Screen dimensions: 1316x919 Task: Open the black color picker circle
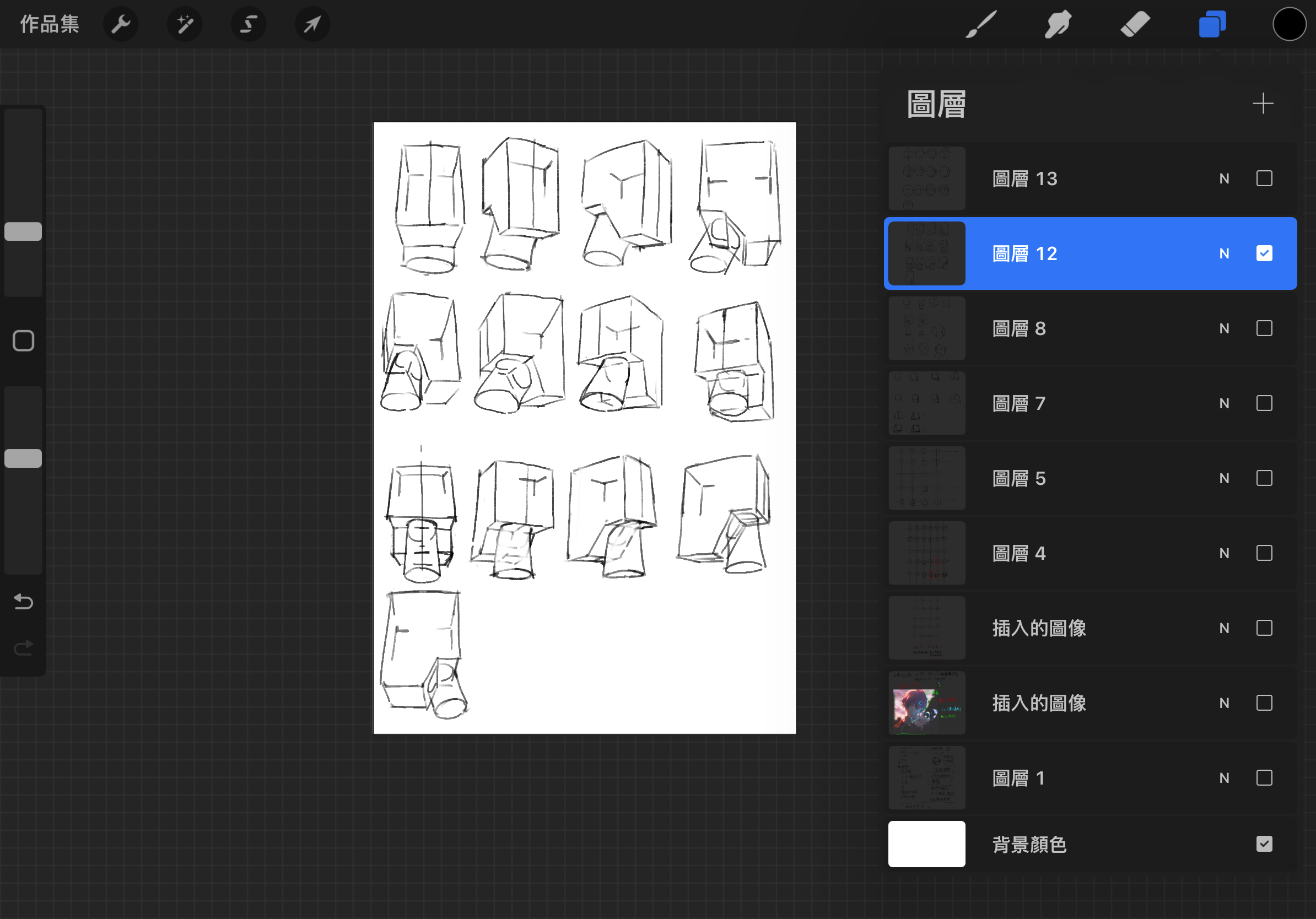[x=1289, y=24]
